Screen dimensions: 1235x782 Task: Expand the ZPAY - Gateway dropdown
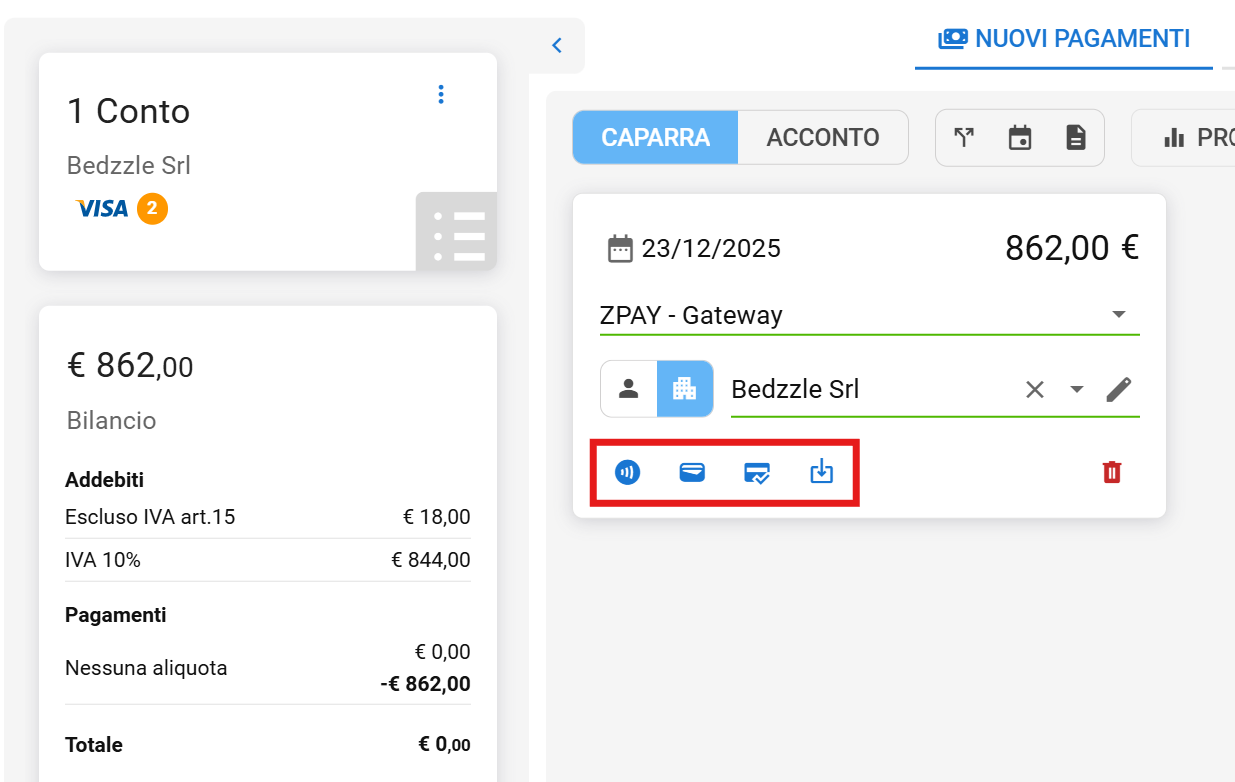1118,315
